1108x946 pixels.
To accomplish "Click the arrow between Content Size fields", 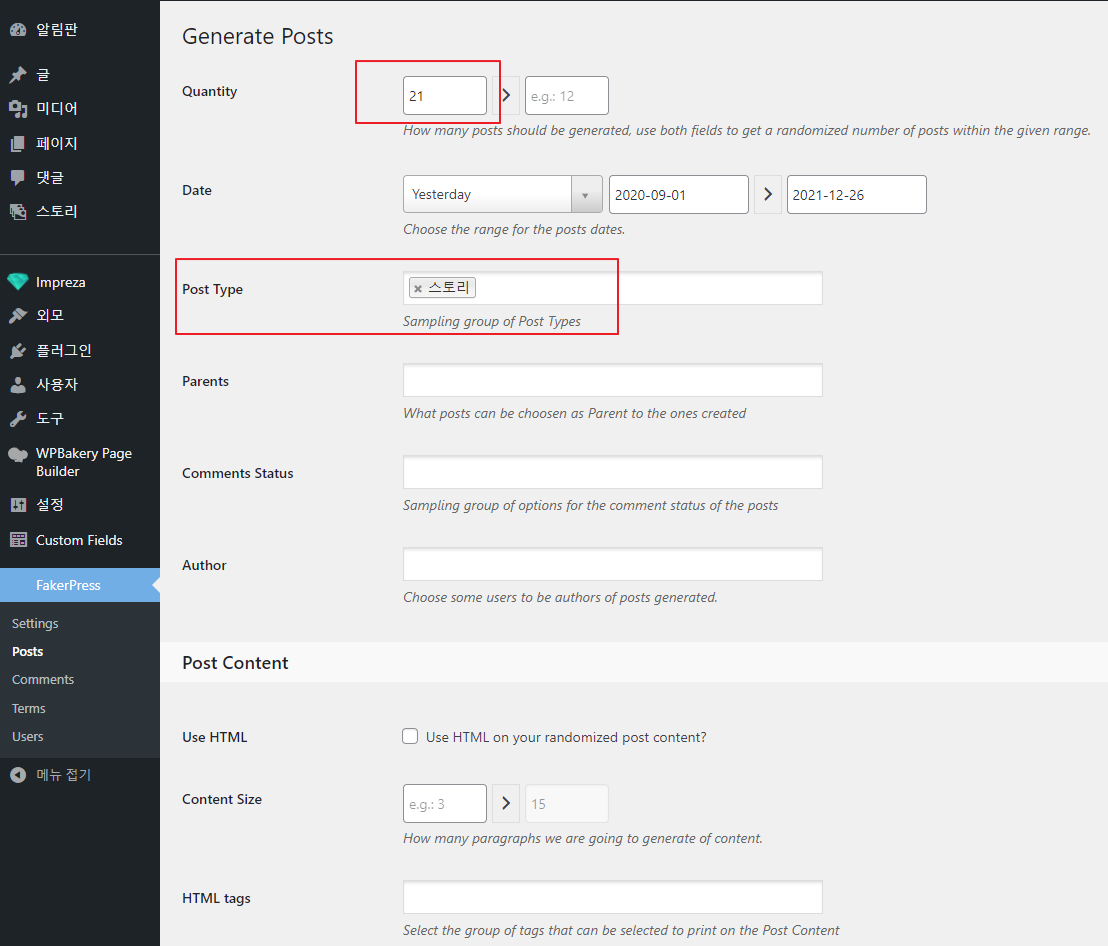I will click(506, 803).
